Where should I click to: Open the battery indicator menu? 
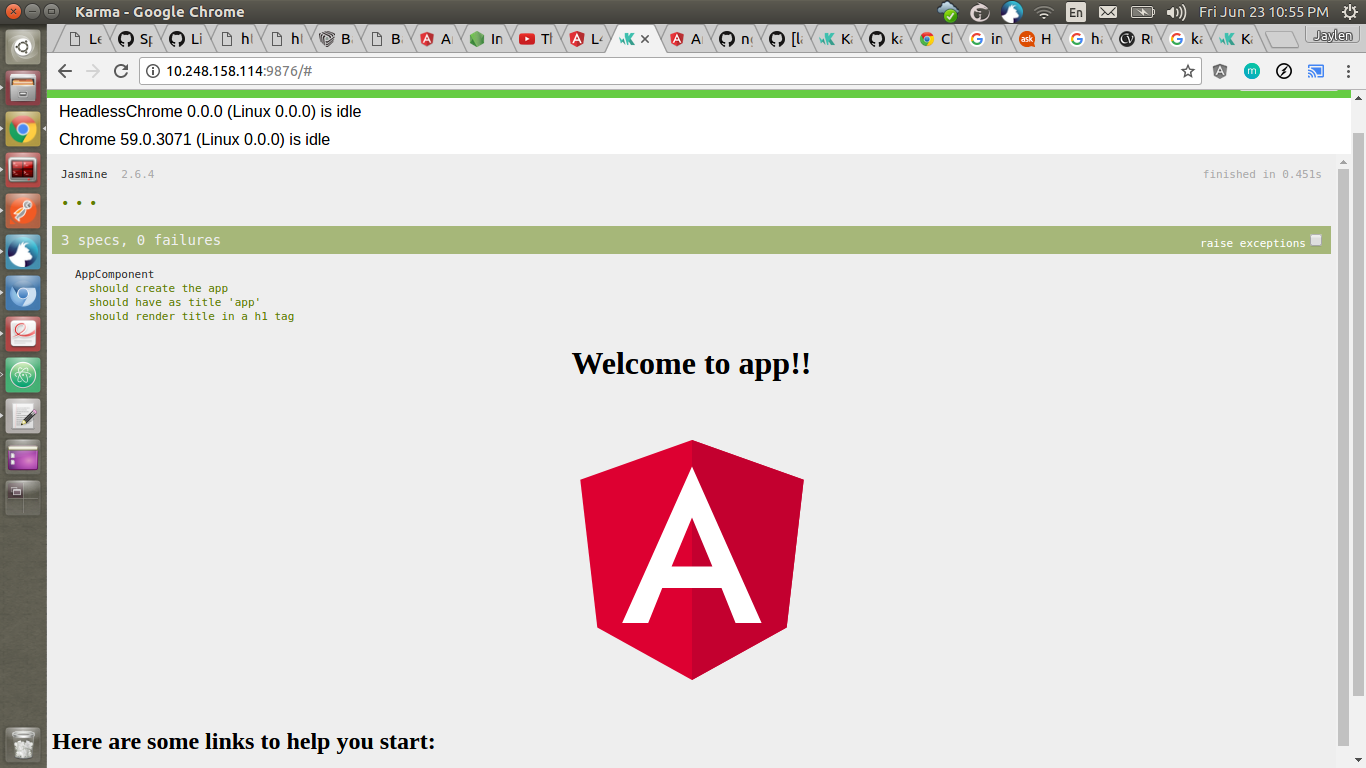pos(1142,12)
